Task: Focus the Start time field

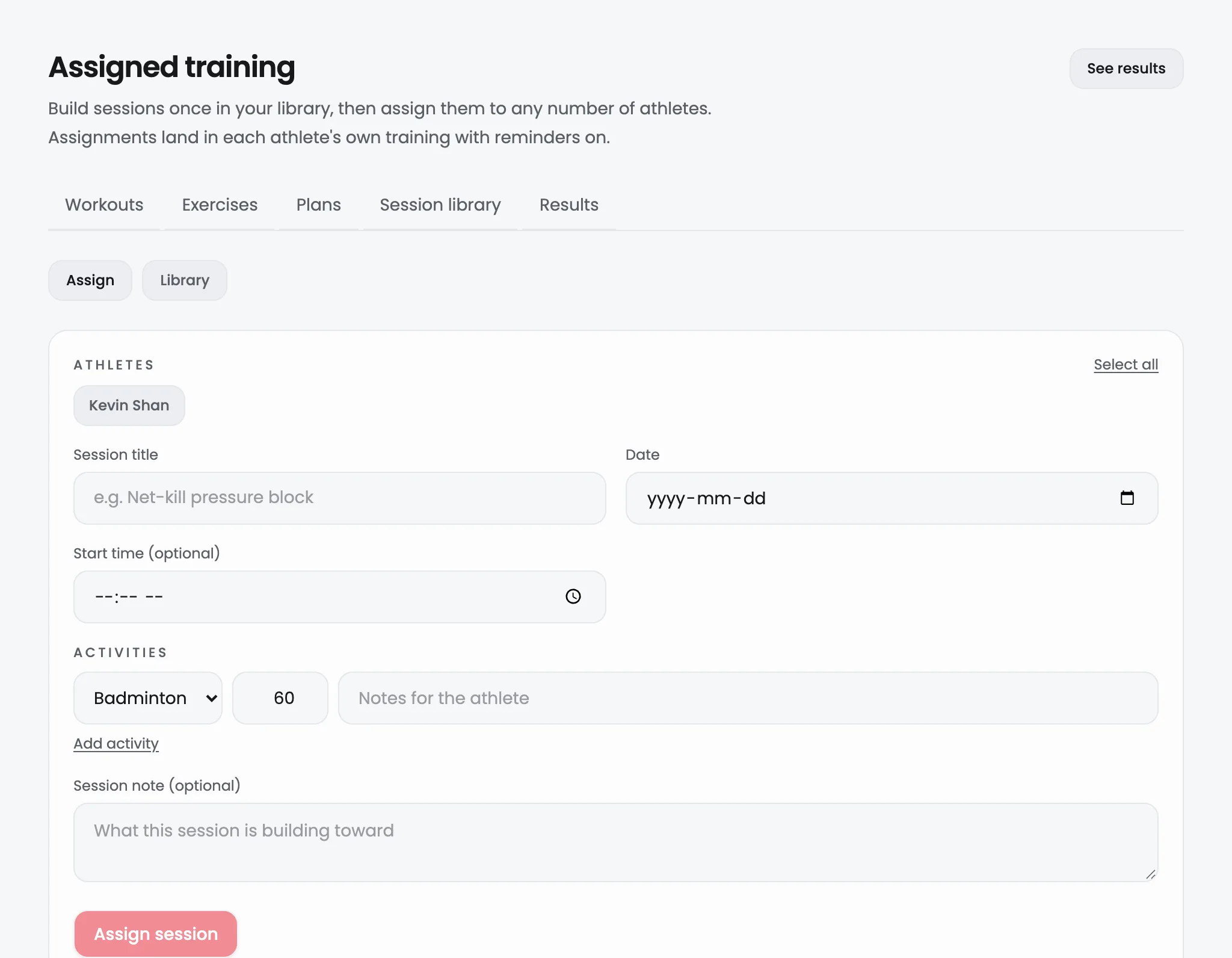Action: tap(340, 597)
